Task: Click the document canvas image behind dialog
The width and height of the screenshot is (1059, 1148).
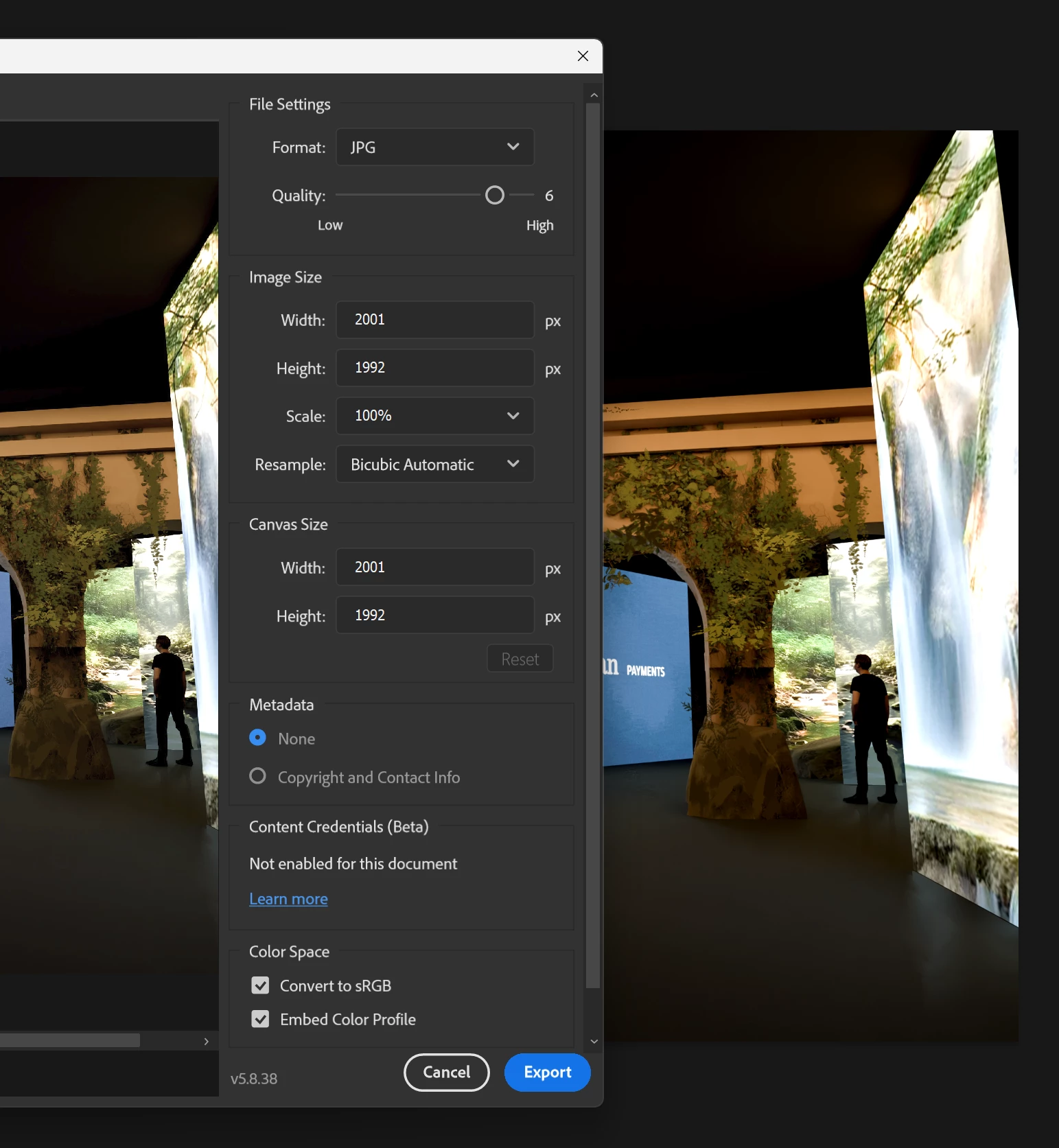Action: (811, 586)
